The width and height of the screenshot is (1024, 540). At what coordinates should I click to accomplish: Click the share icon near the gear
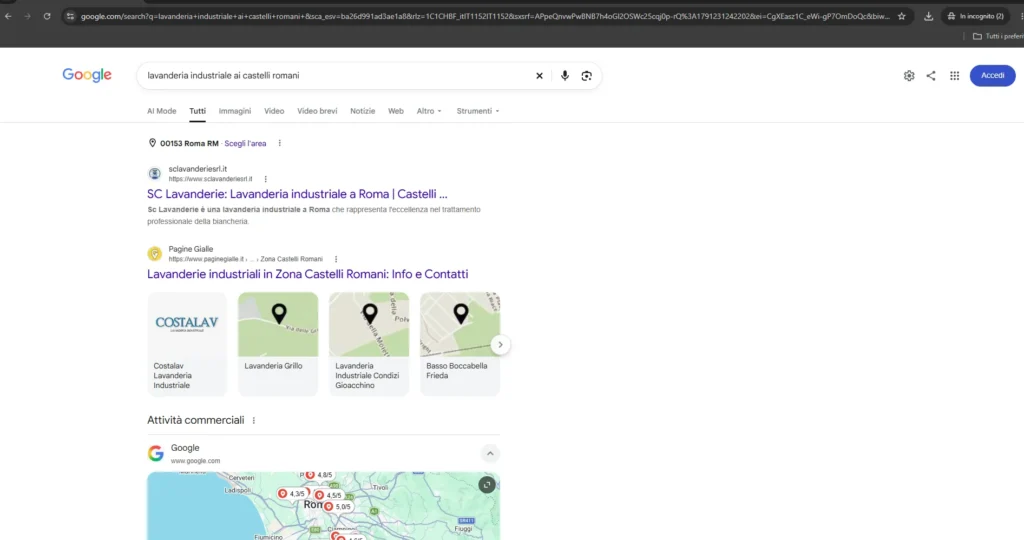pyautogui.click(x=931, y=76)
